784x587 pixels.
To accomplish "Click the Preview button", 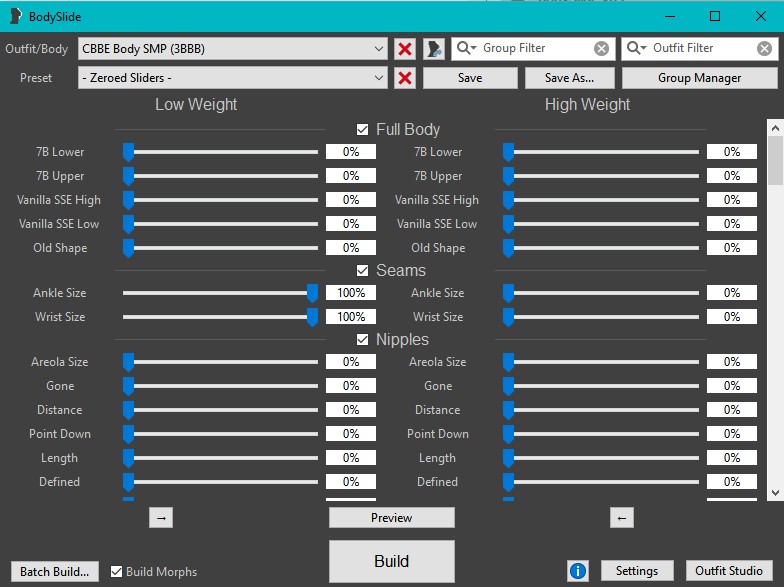I will 392,518.
